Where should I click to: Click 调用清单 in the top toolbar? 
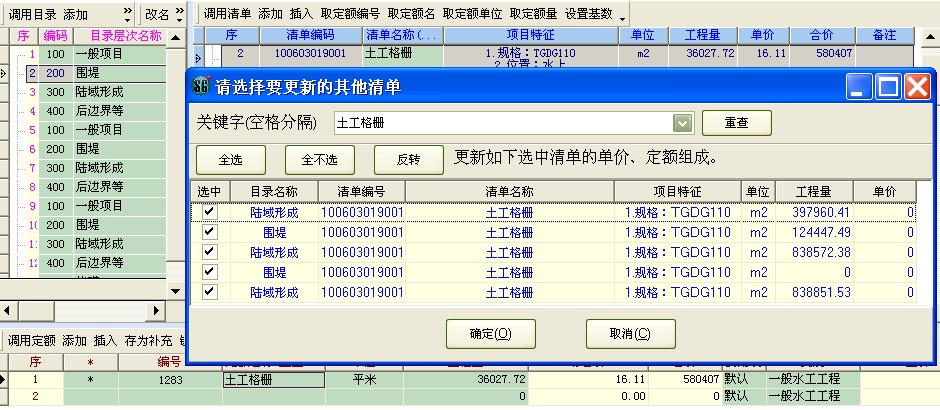click(x=227, y=14)
